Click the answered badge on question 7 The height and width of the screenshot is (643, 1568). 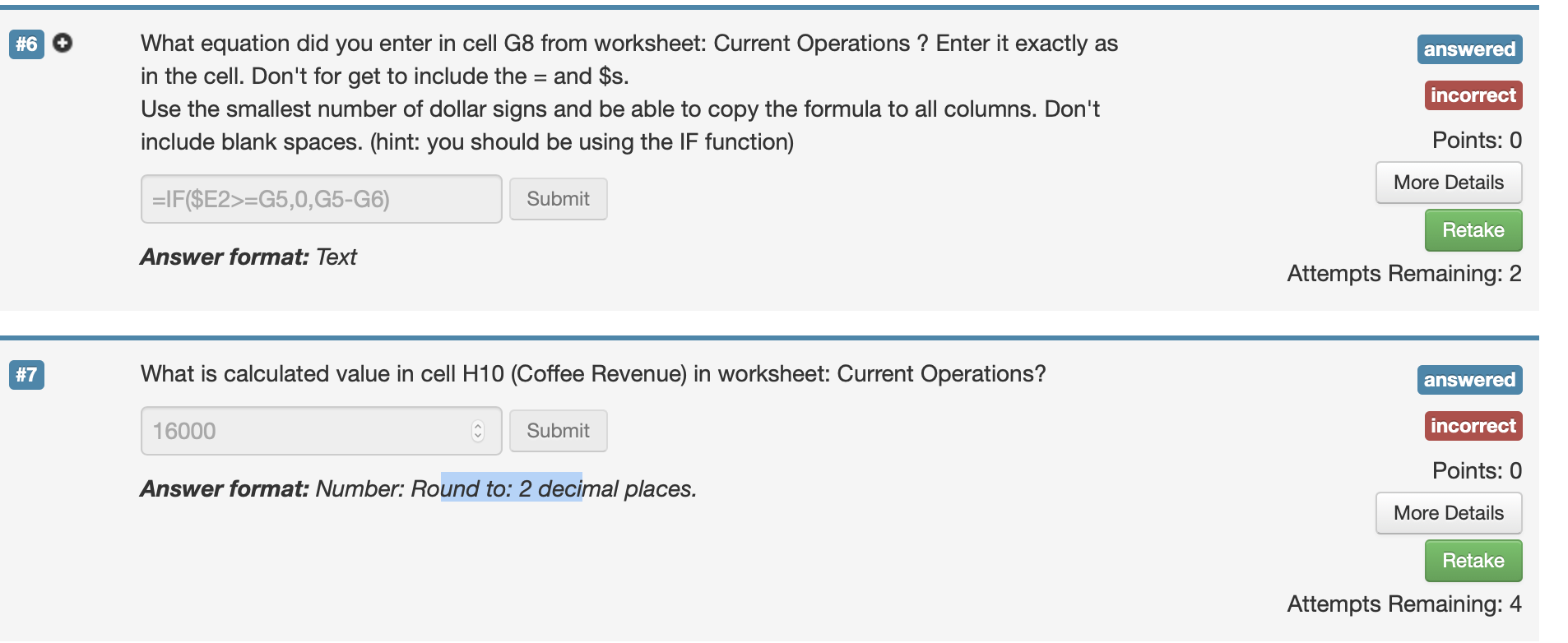(1469, 380)
